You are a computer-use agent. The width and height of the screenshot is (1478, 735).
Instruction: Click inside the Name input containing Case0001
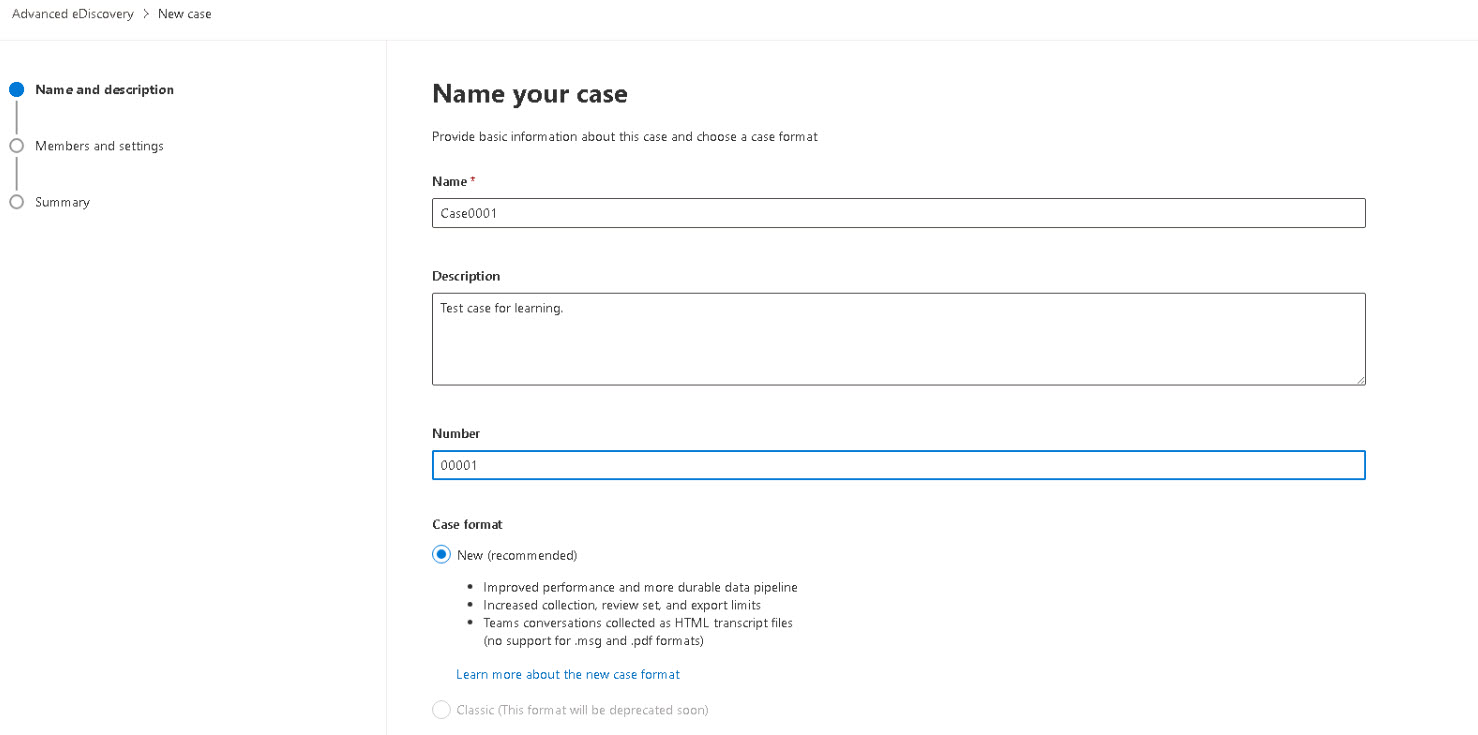(897, 212)
